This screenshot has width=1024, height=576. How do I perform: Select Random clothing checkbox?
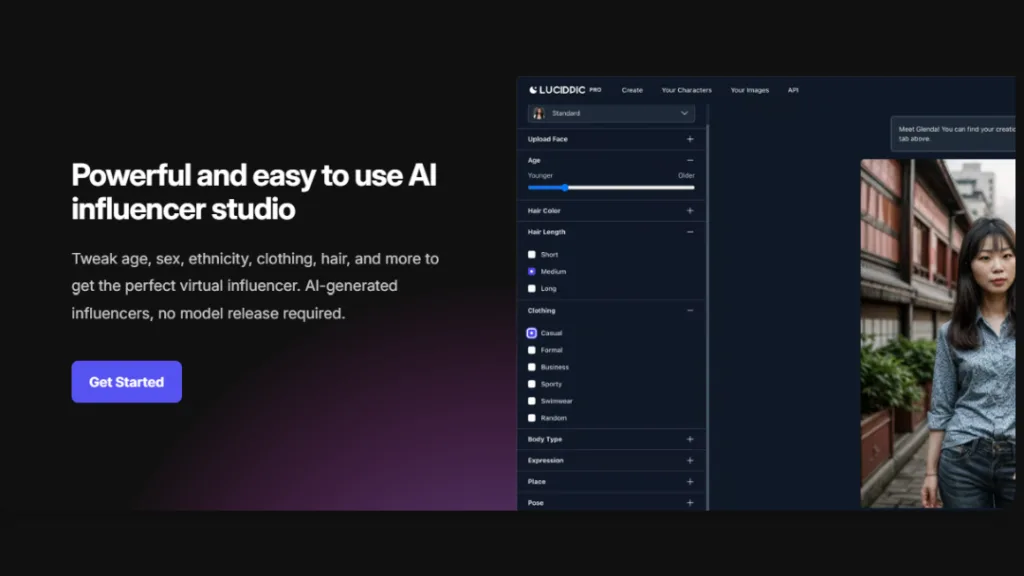pyautogui.click(x=532, y=418)
